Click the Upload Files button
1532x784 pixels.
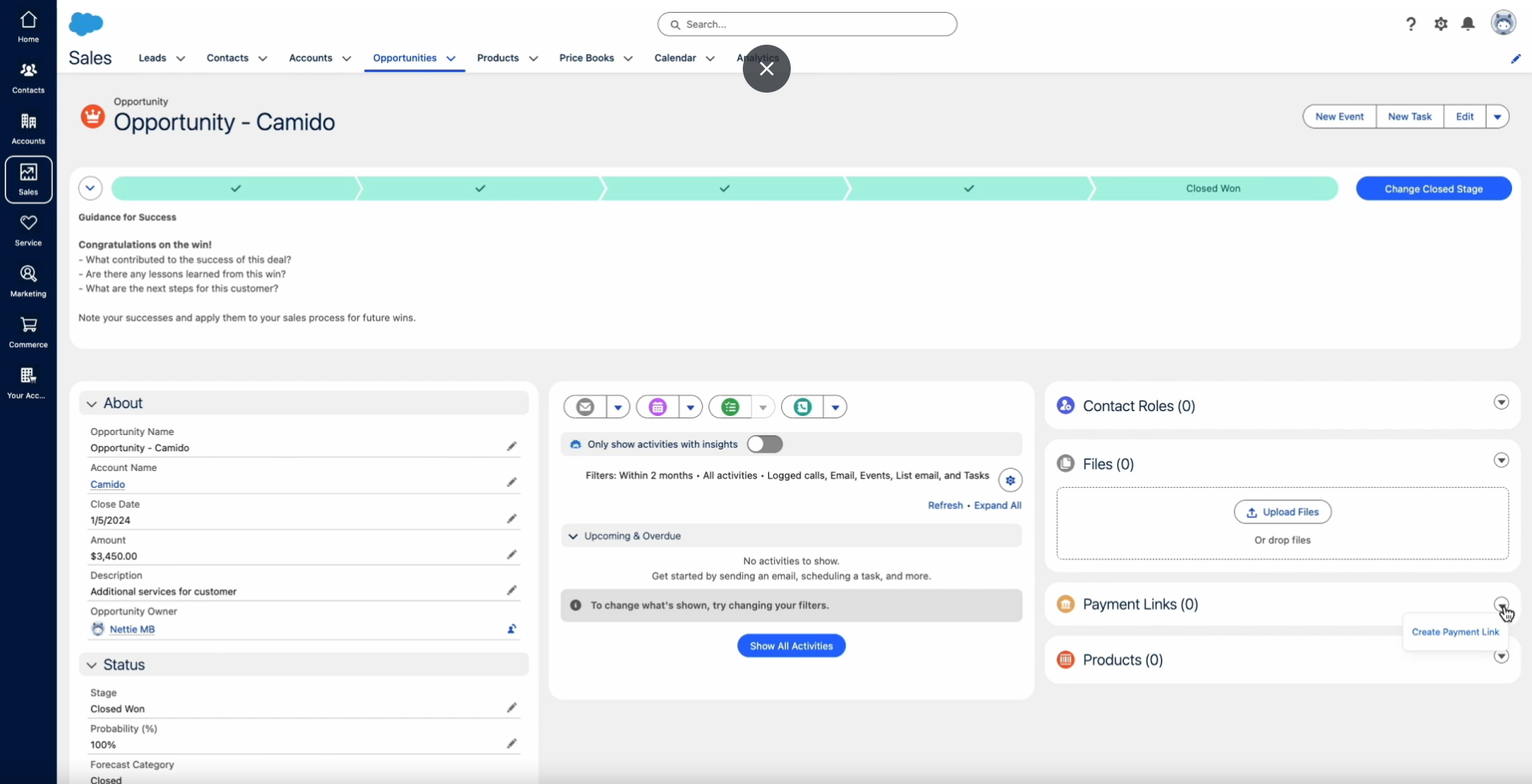tap(1283, 512)
